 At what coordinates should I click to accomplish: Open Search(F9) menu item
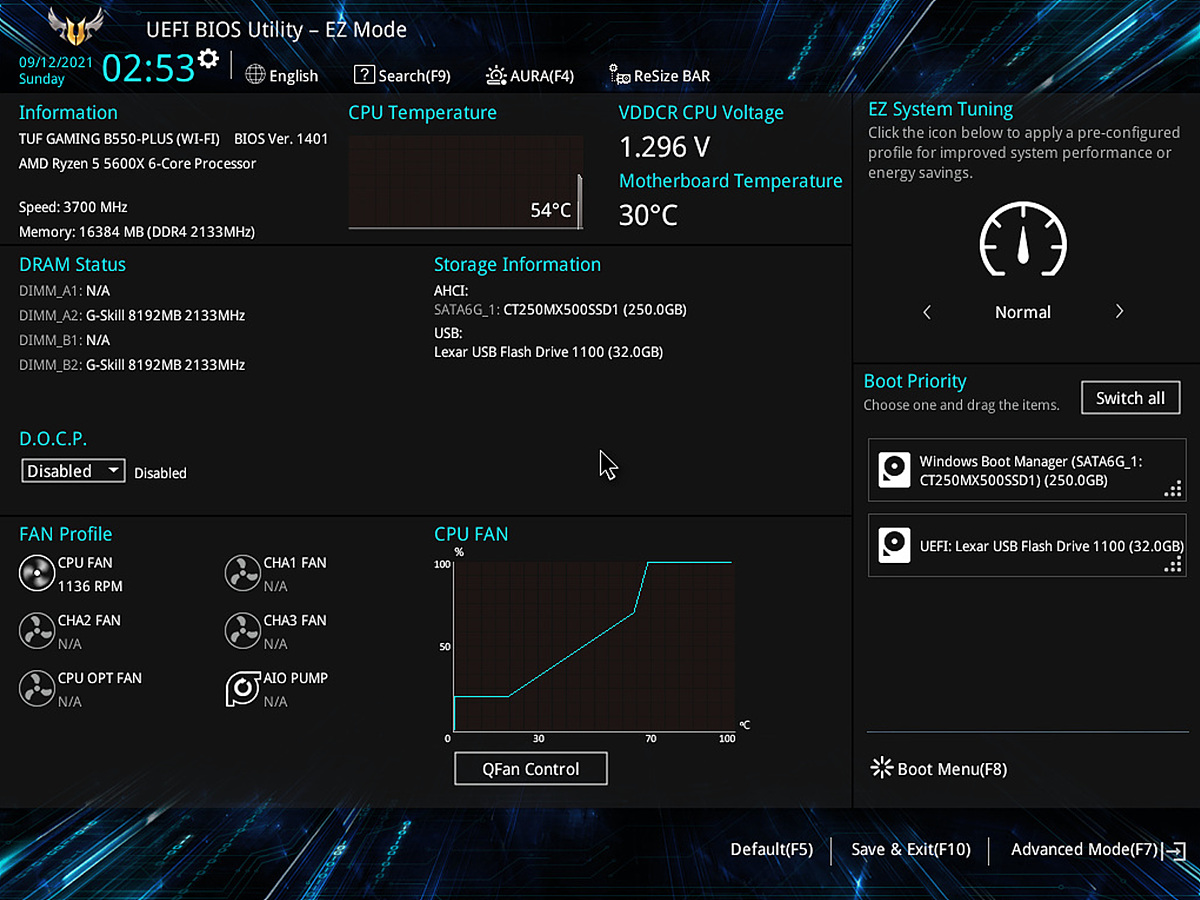click(402, 75)
